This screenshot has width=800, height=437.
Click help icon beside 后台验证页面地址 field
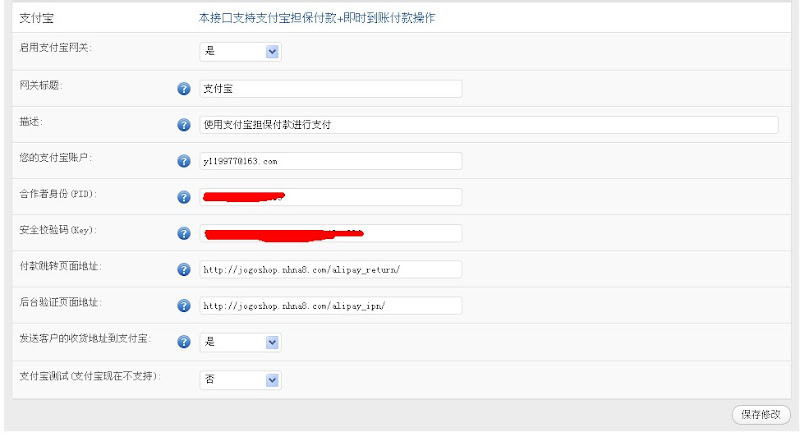[x=184, y=306]
